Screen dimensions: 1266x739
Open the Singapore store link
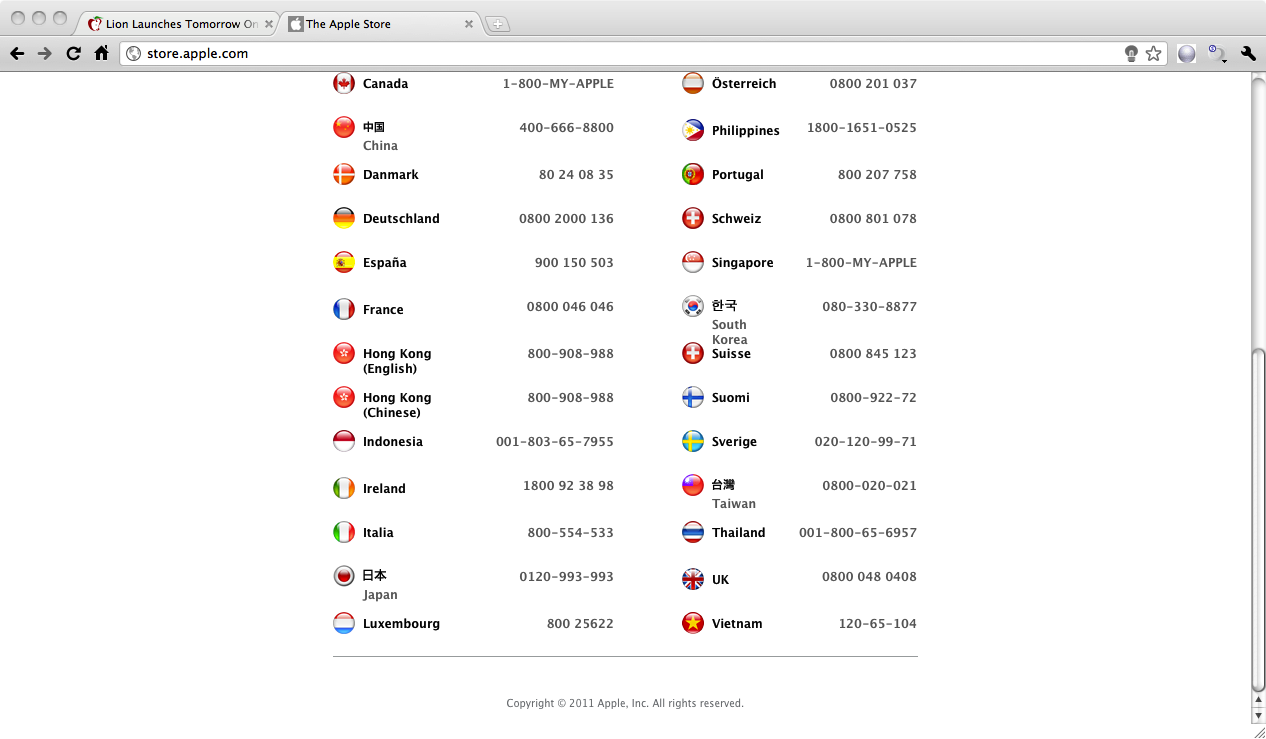click(742, 263)
